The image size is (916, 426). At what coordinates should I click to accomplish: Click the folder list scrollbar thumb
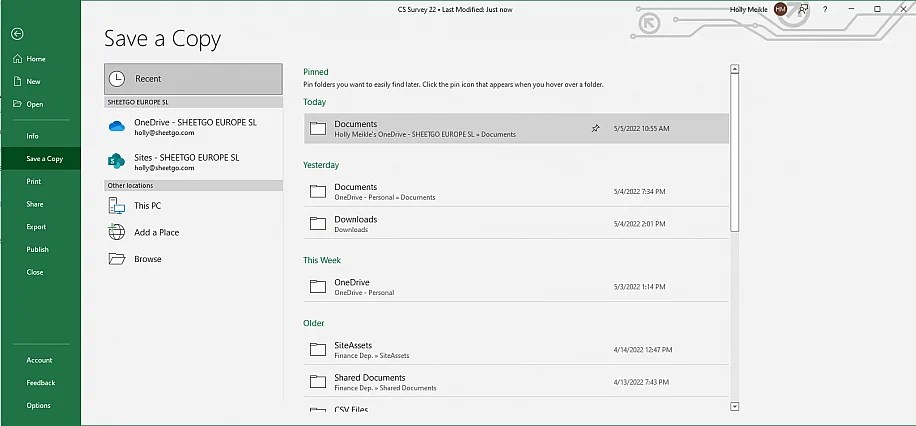click(x=735, y=153)
